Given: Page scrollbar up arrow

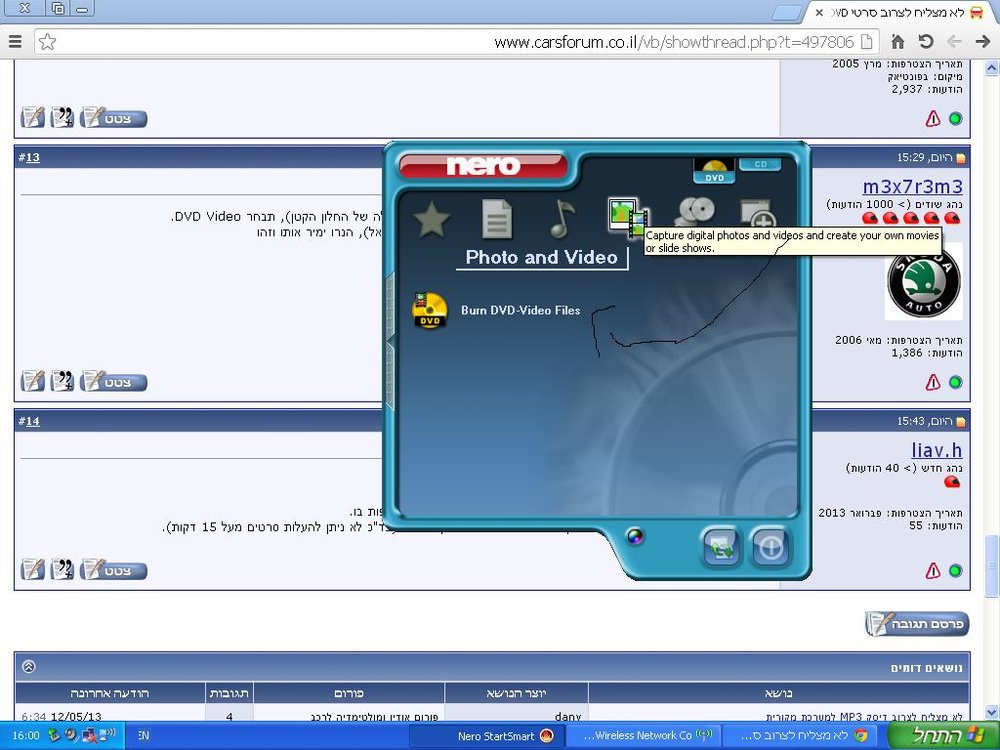Looking at the screenshot, I should point(992,68).
